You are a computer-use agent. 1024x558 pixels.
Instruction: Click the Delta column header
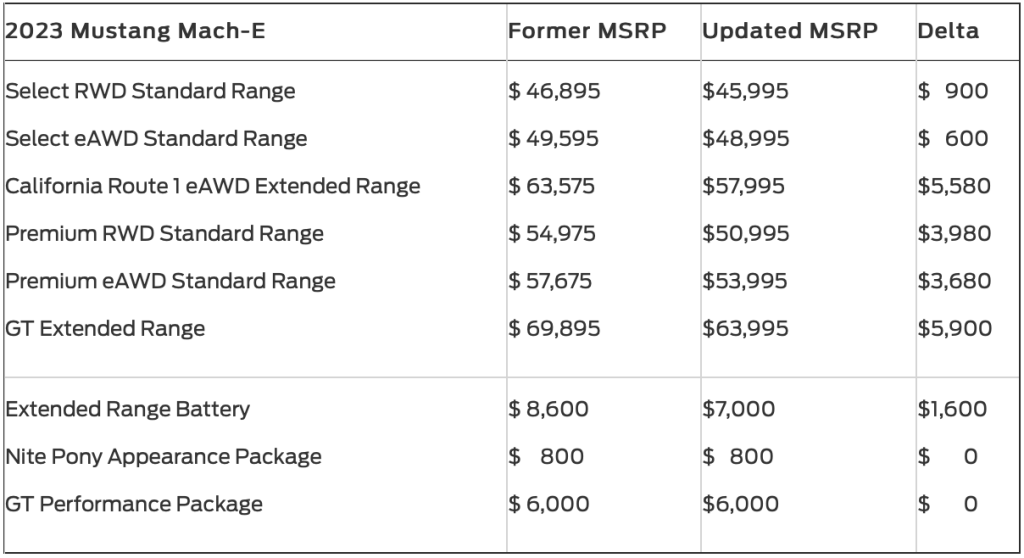948,31
